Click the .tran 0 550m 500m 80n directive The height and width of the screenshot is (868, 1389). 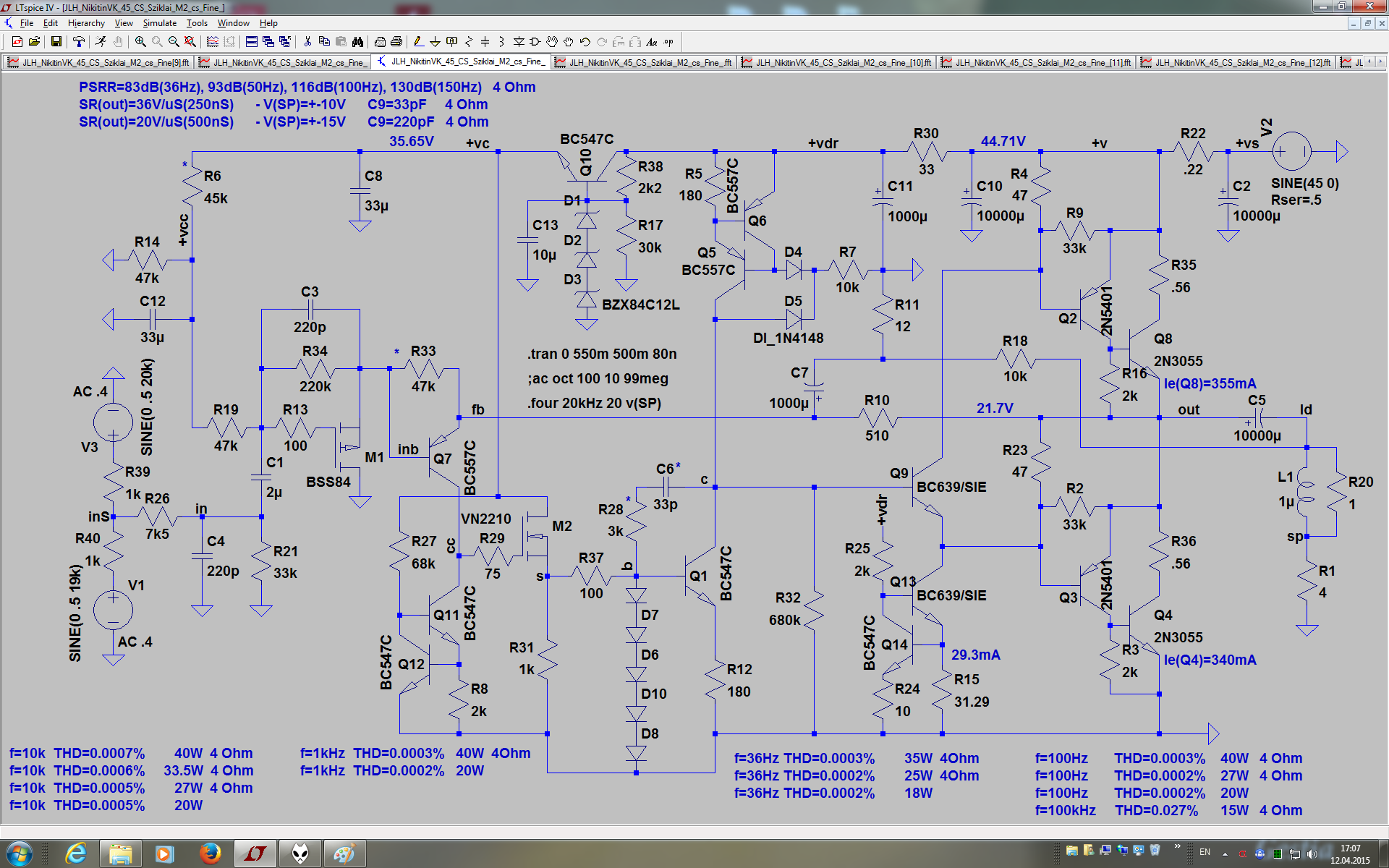point(602,354)
